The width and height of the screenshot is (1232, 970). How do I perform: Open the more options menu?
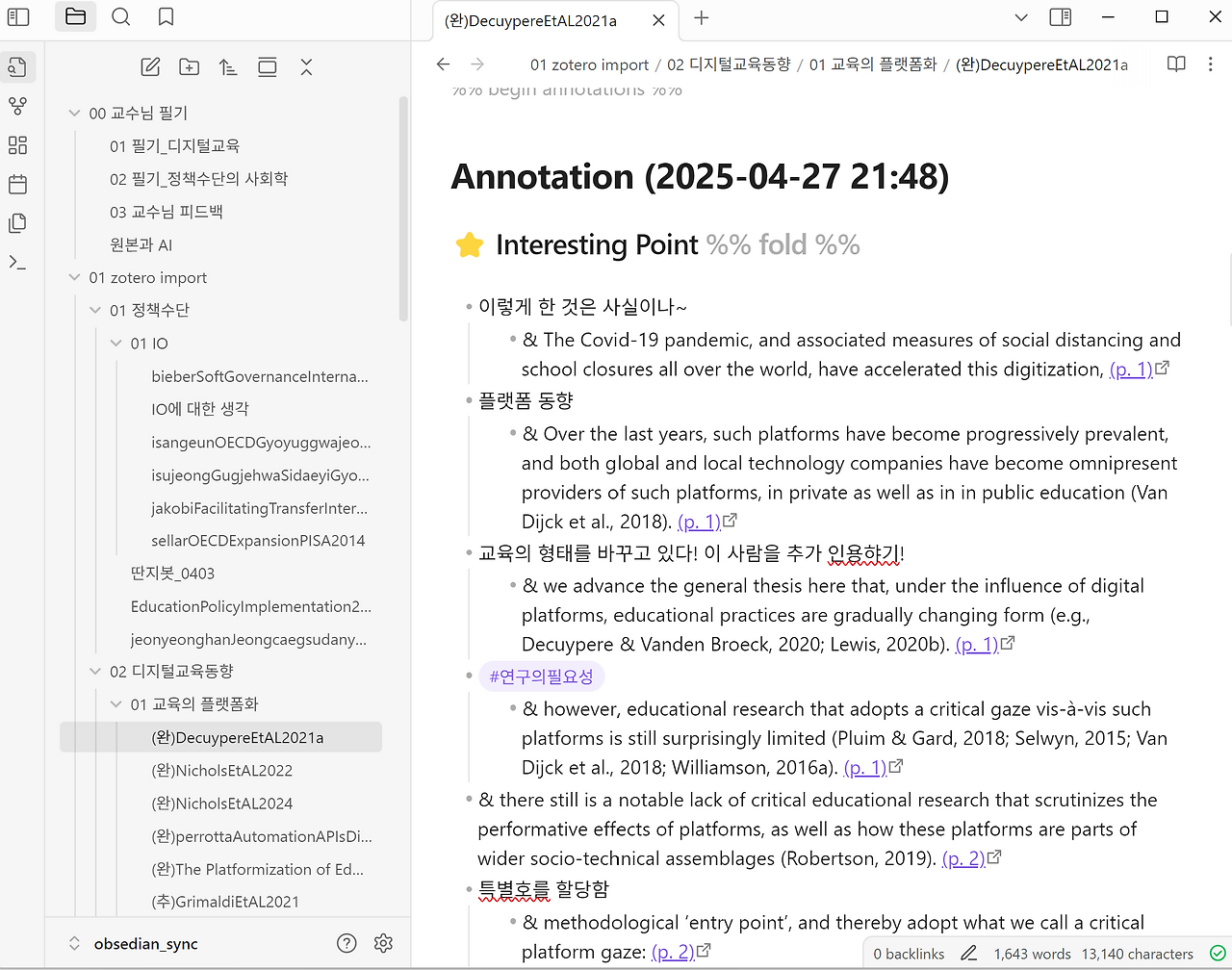pyautogui.click(x=1211, y=64)
